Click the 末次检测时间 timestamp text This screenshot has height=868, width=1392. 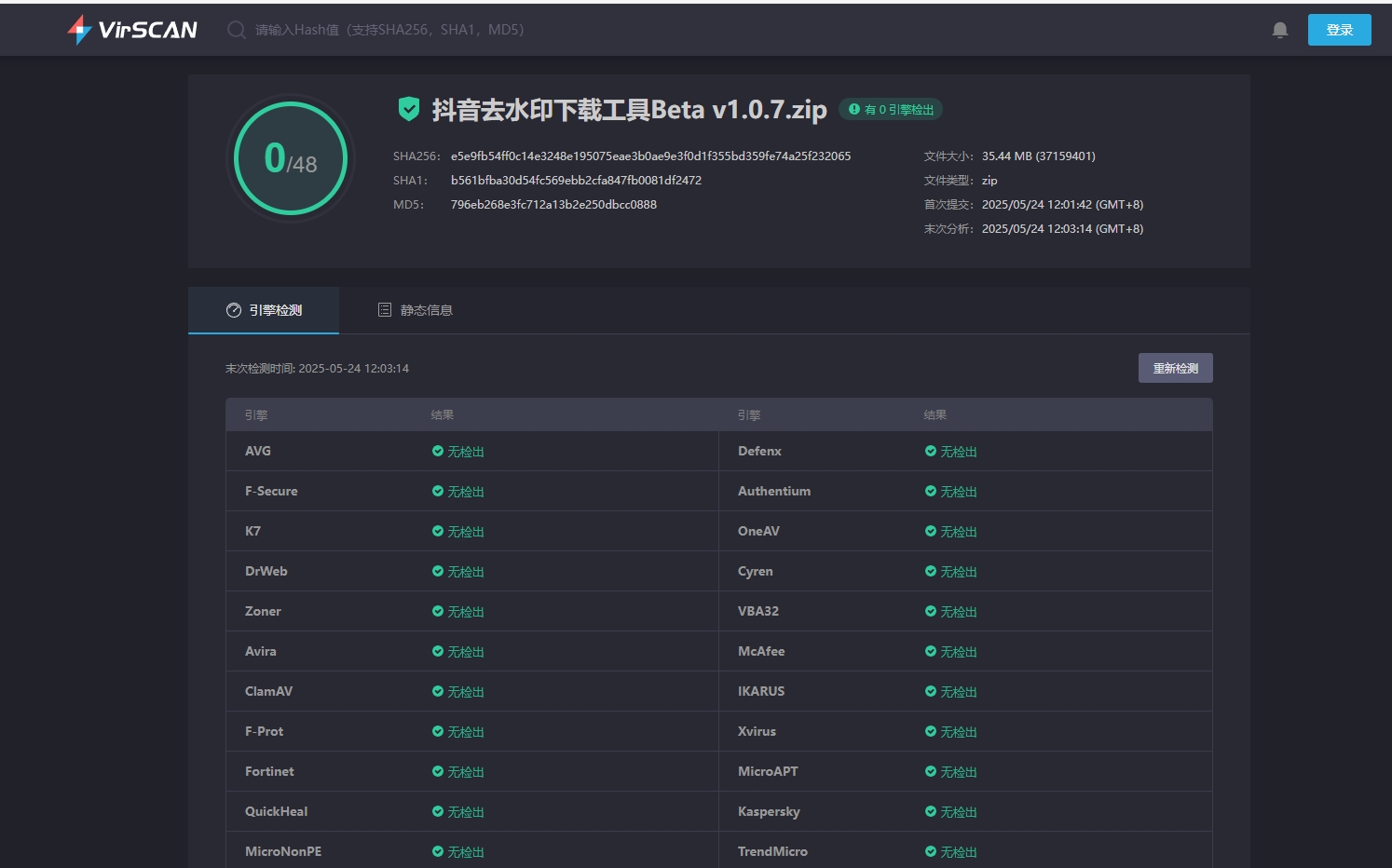point(317,369)
